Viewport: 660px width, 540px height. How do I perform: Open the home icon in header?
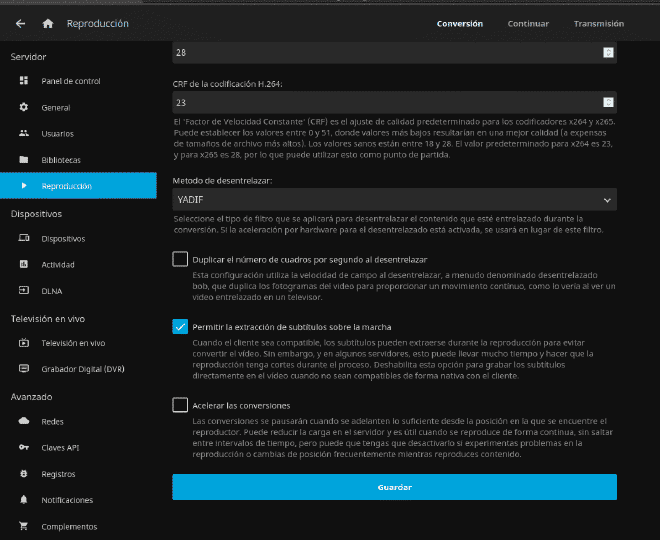48,24
